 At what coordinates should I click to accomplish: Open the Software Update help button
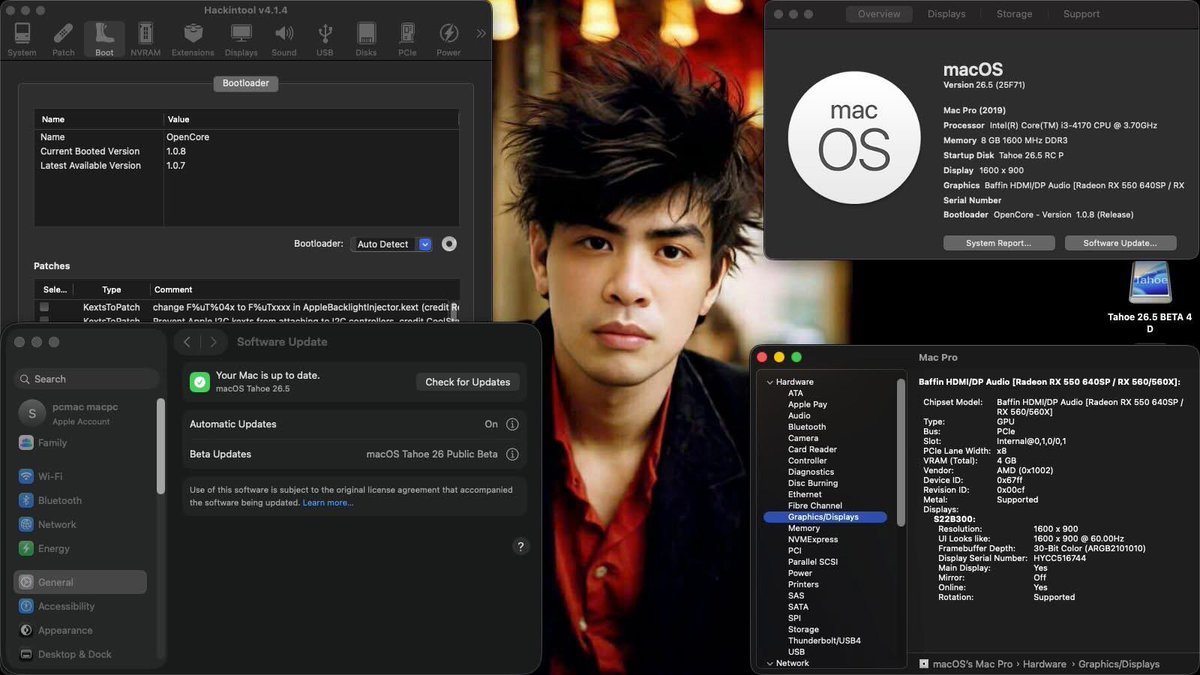point(520,546)
